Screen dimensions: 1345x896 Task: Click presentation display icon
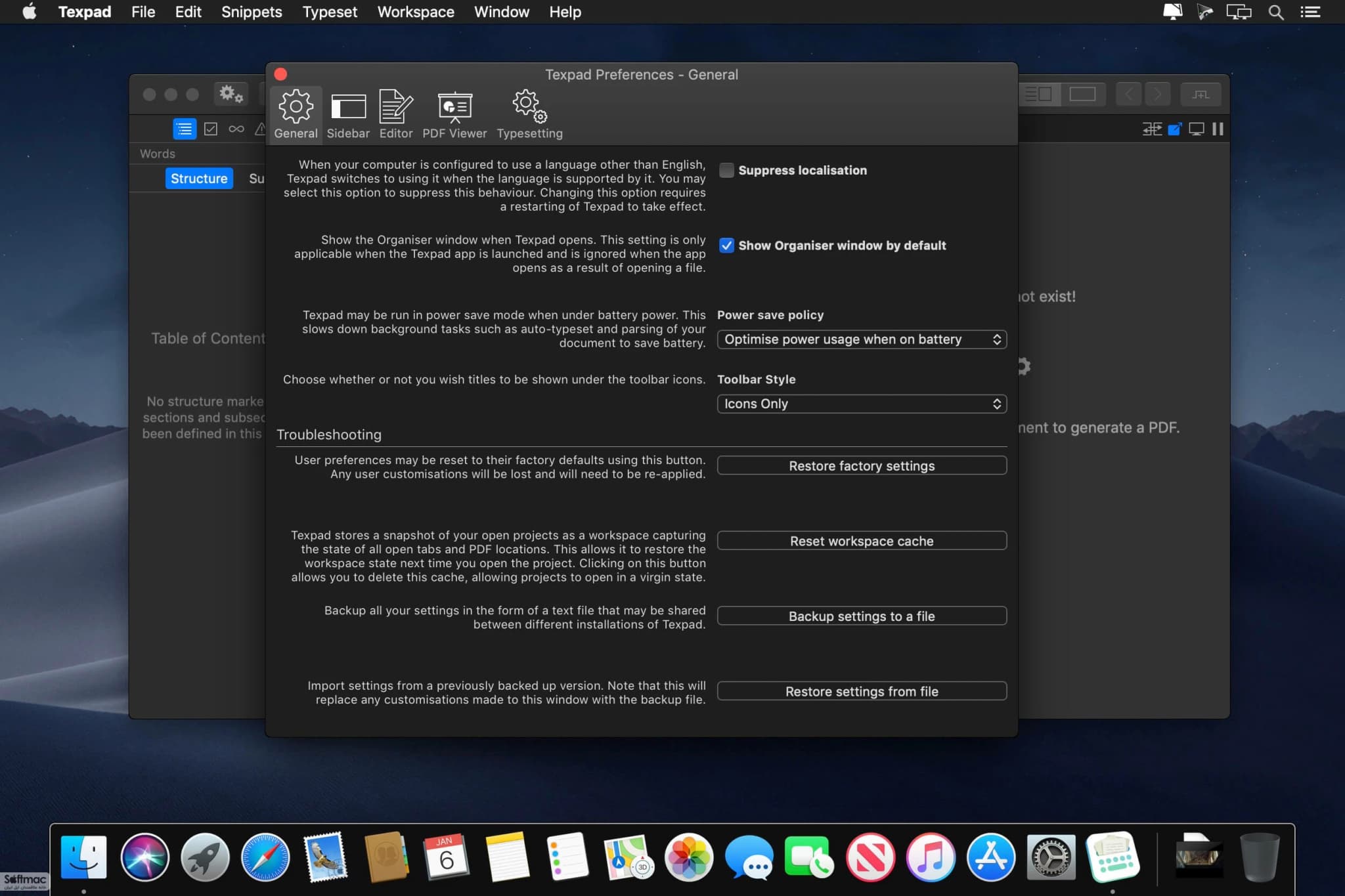pos(1197,129)
